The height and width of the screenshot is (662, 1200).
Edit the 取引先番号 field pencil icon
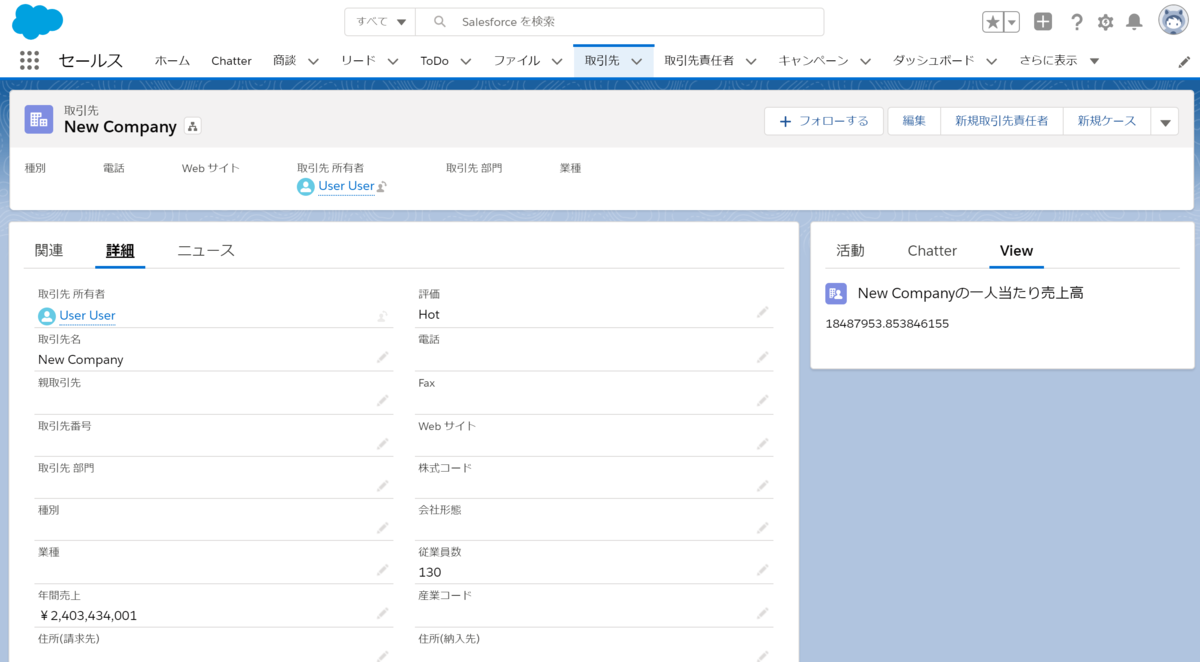382,443
